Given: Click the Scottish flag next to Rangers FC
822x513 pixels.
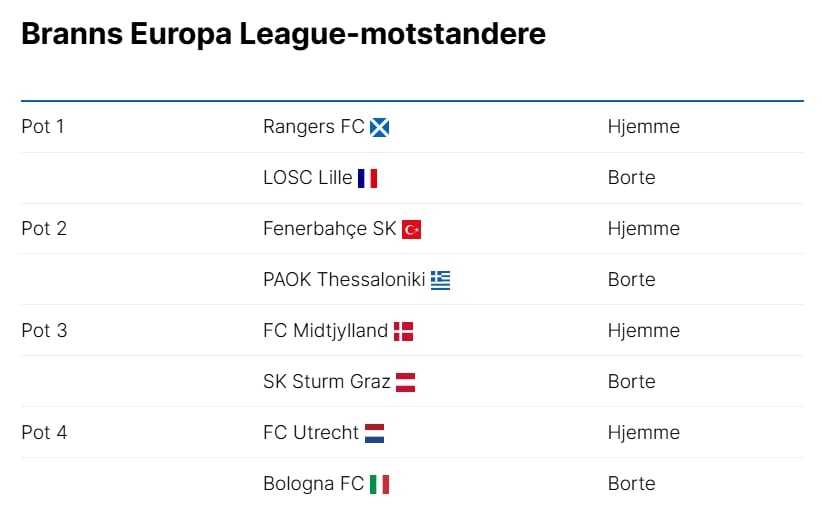Looking at the screenshot, I should coord(379,127).
